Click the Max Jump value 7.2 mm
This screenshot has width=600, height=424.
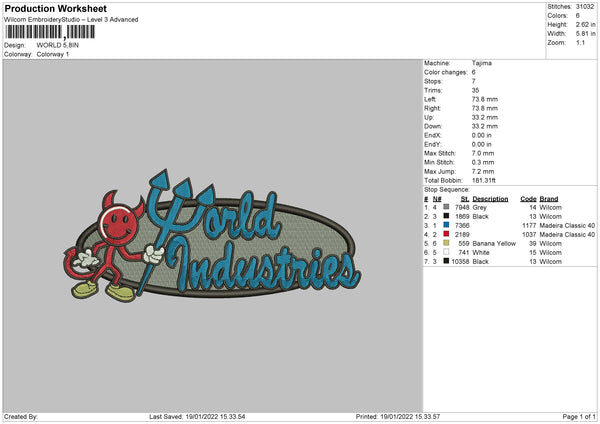483,171
